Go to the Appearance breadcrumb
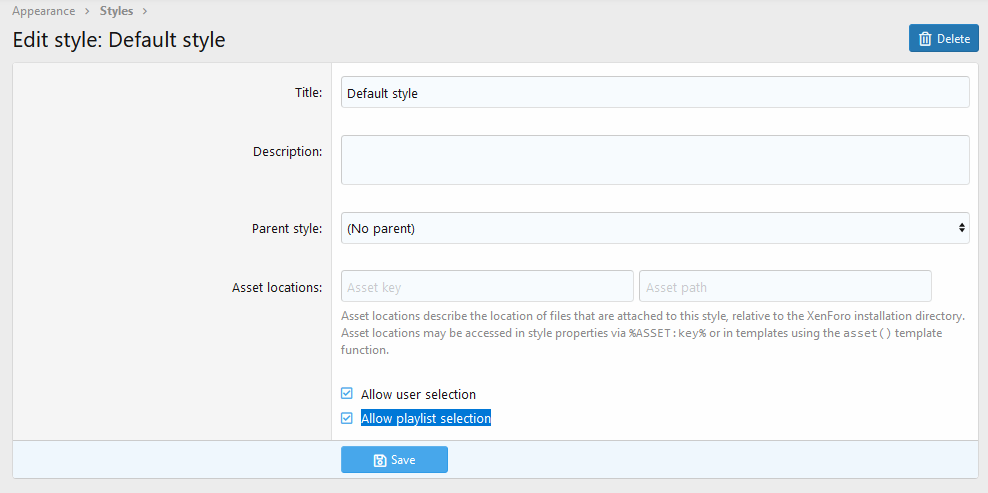The image size is (988, 493). [x=43, y=11]
